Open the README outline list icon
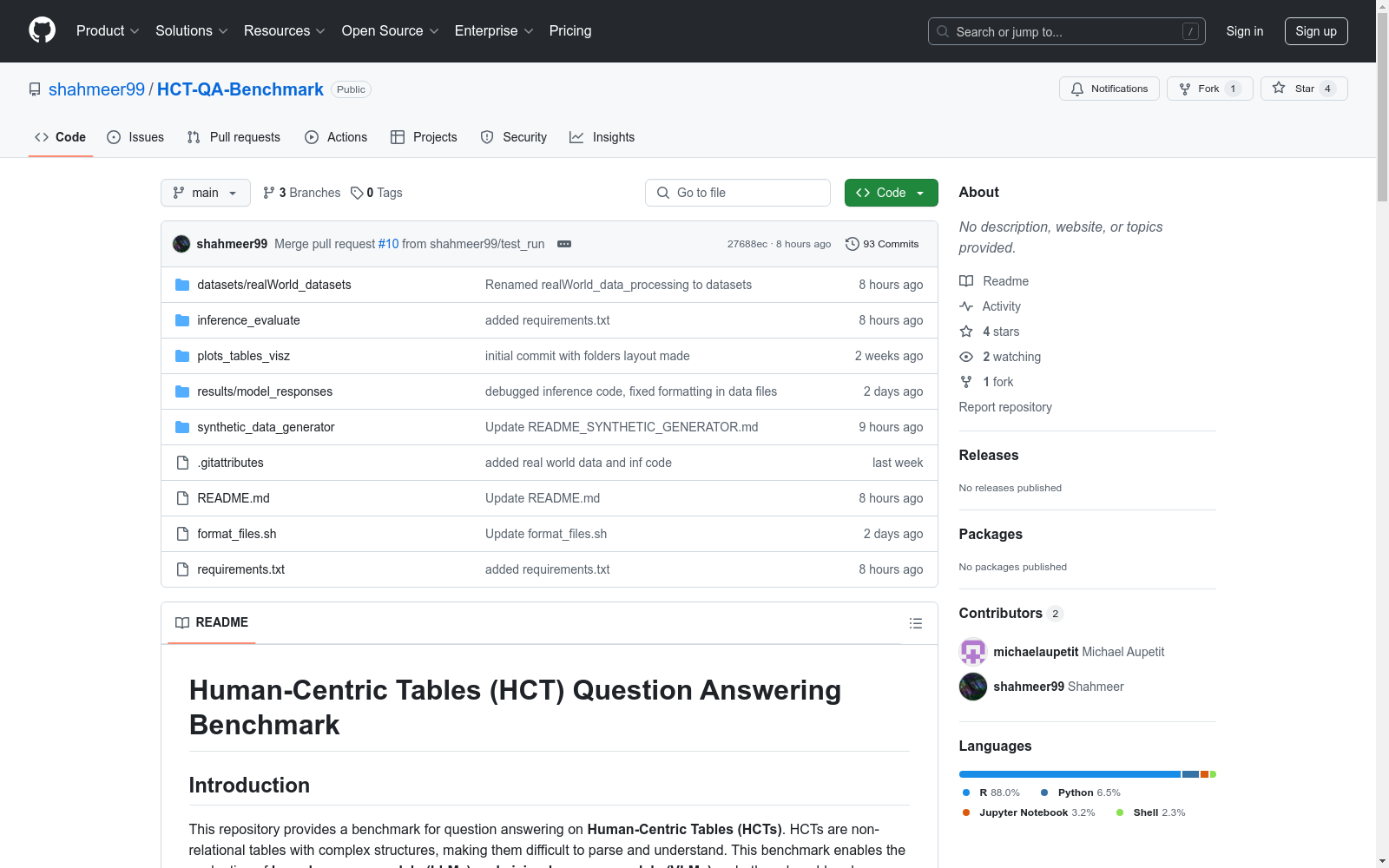Viewport: 1389px width, 868px height. (915, 623)
